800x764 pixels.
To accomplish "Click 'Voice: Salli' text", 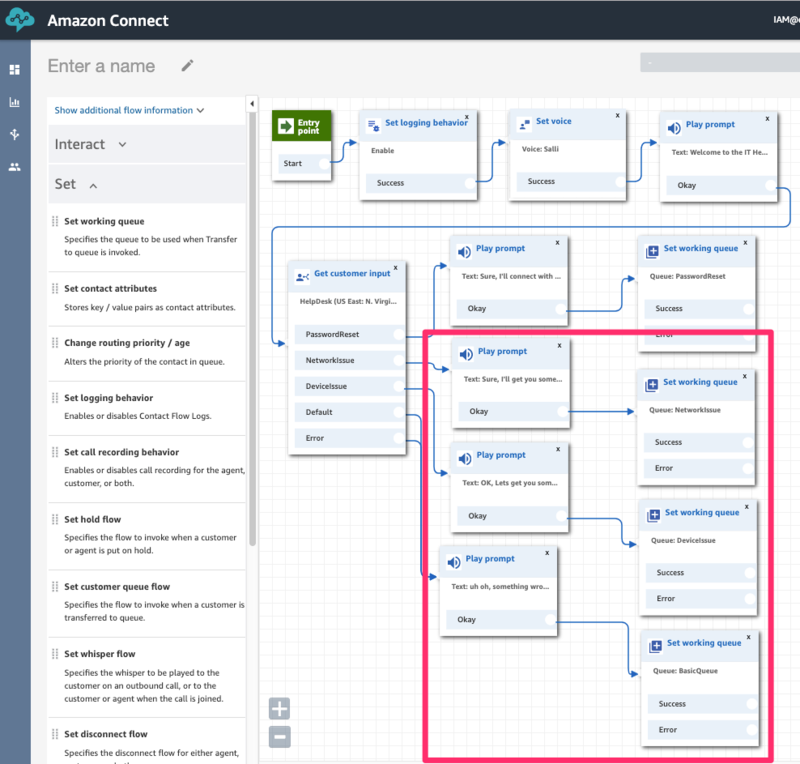I will tap(540, 149).
